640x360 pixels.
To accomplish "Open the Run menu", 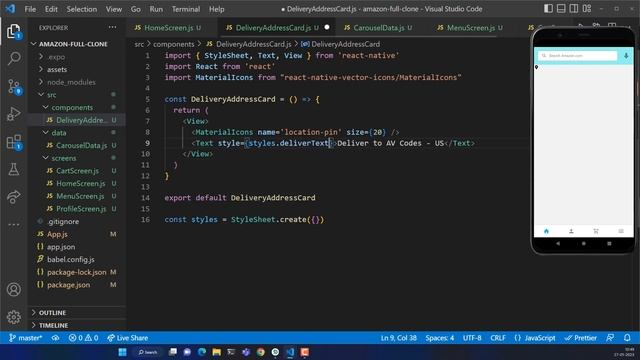I will click(x=156, y=9).
